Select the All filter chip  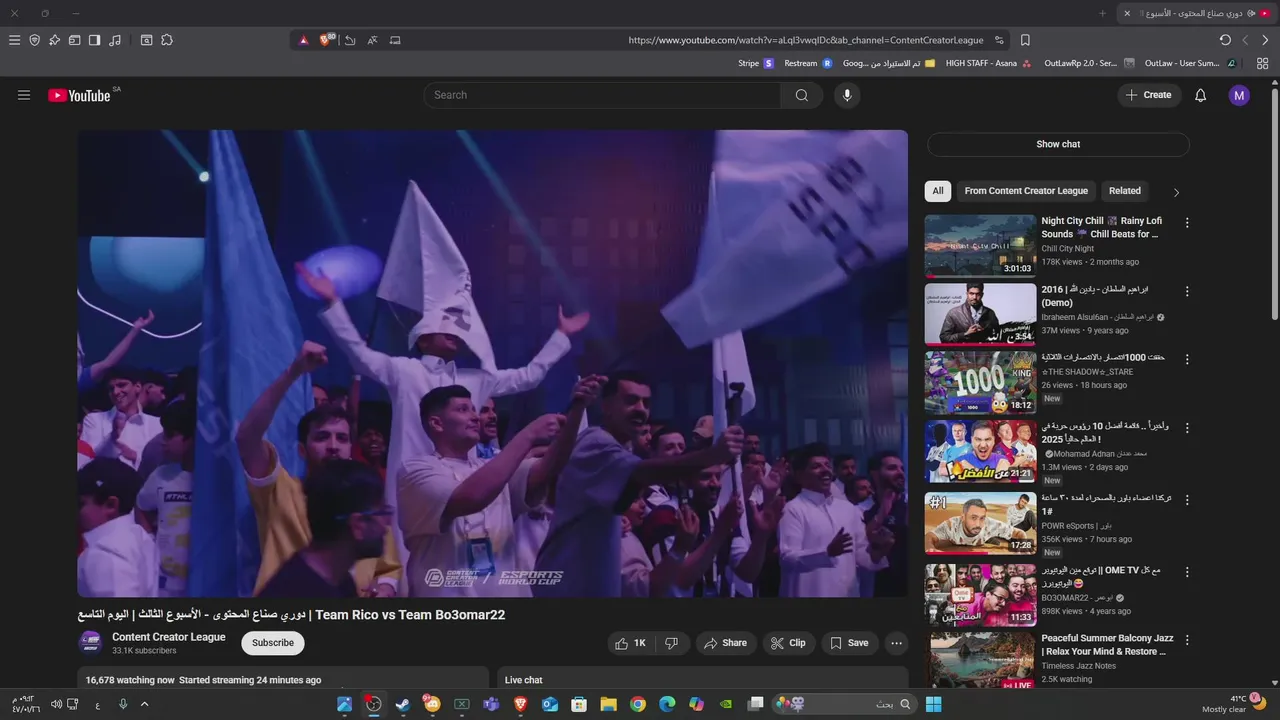(938, 191)
